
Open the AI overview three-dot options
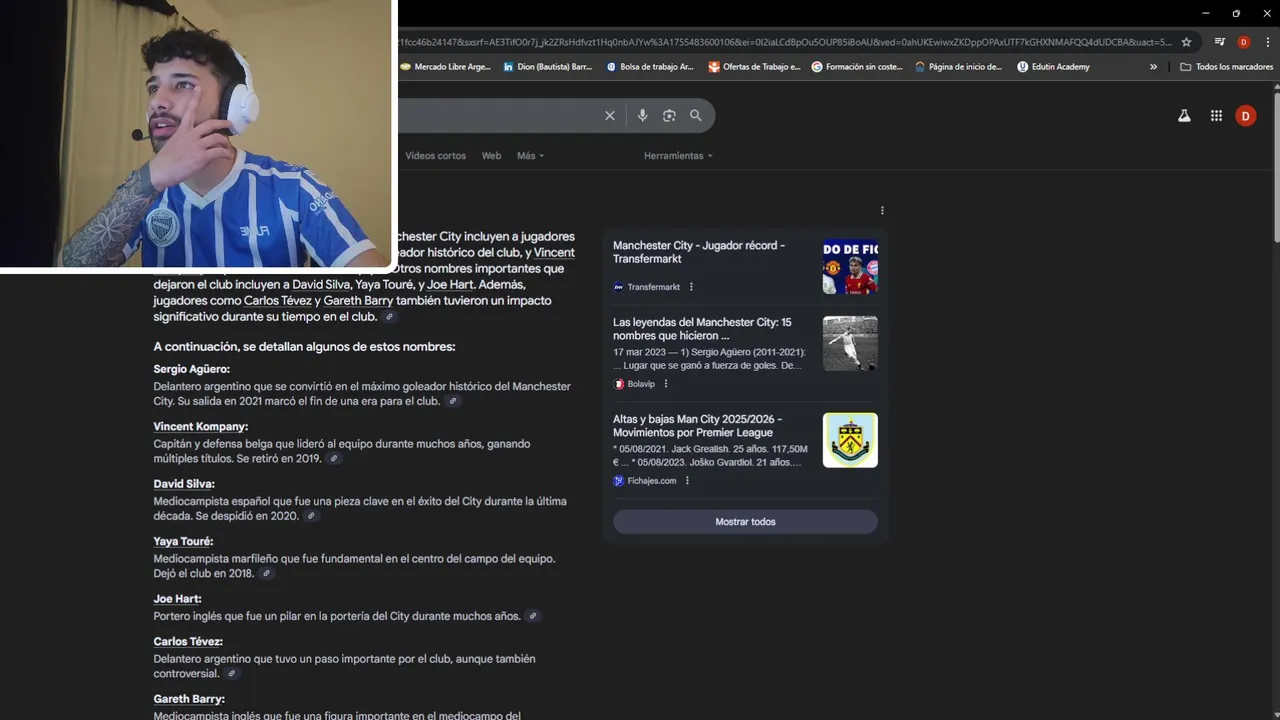click(882, 211)
